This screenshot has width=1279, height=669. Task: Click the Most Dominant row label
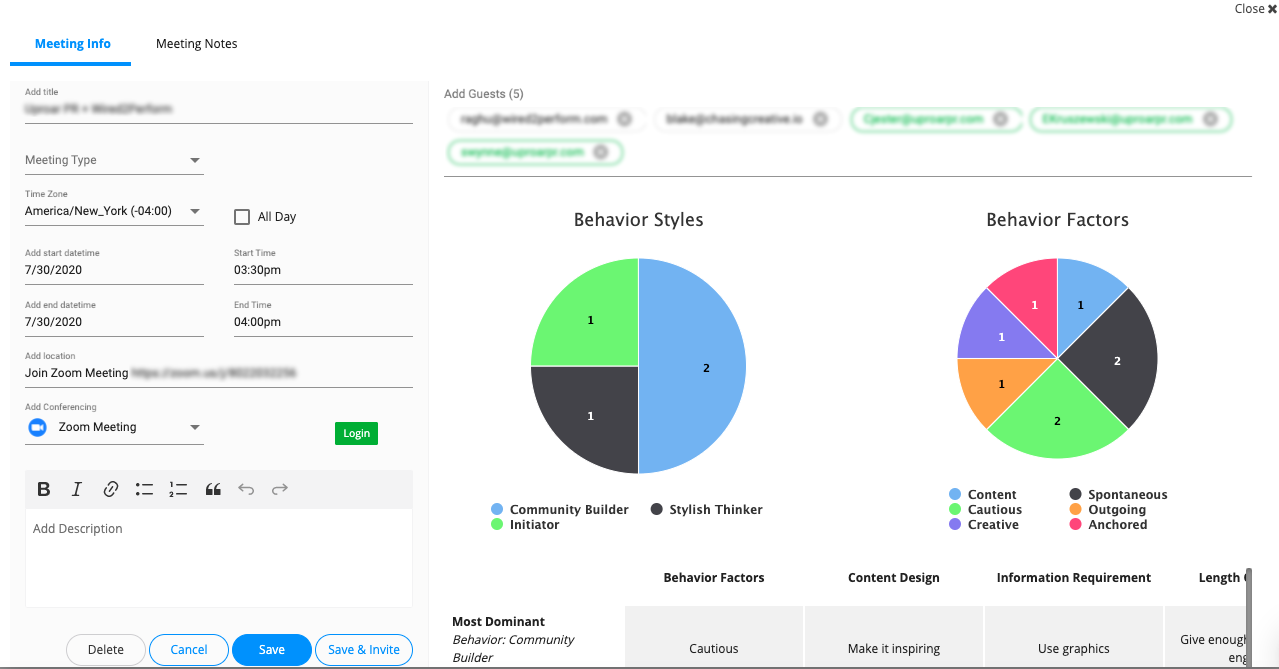(x=498, y=622)
